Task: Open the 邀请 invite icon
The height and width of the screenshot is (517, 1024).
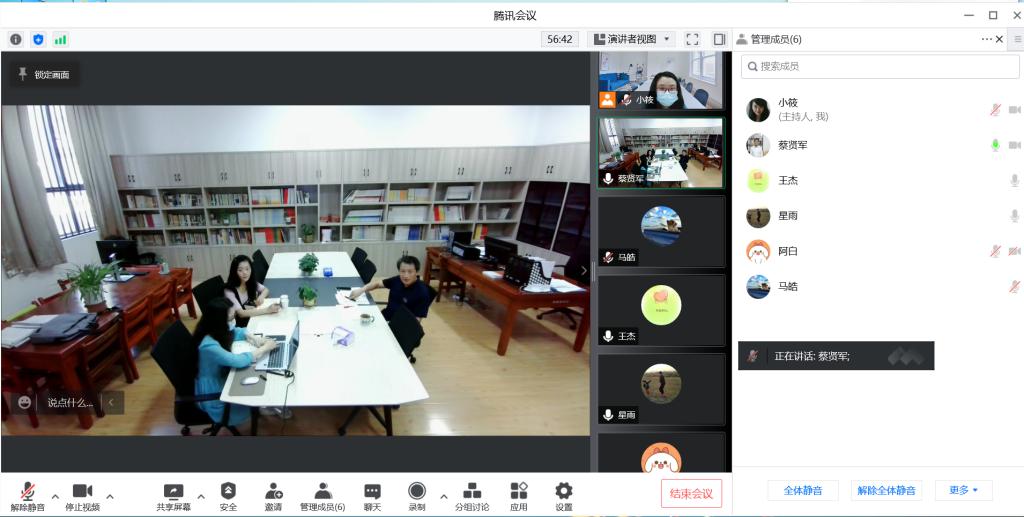Action: (273, 493)
